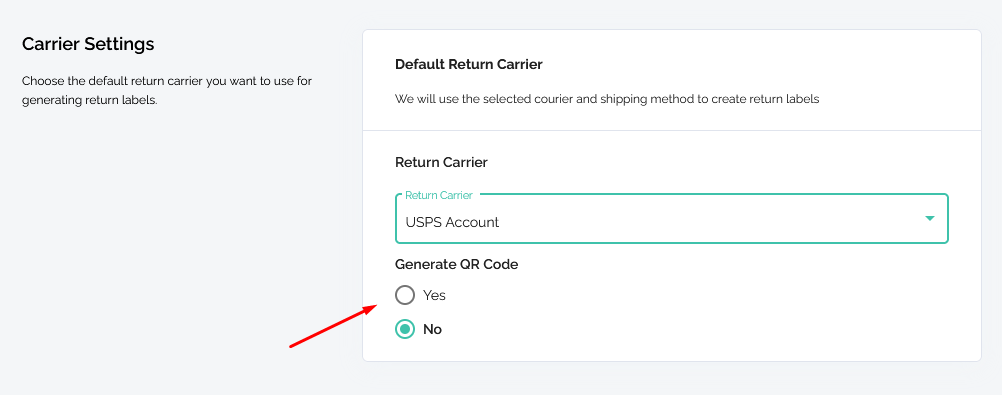Click the Return Carrier section heading
Image resolution: width=1002 pixels, height=395 pixels.
click(442, 162)
